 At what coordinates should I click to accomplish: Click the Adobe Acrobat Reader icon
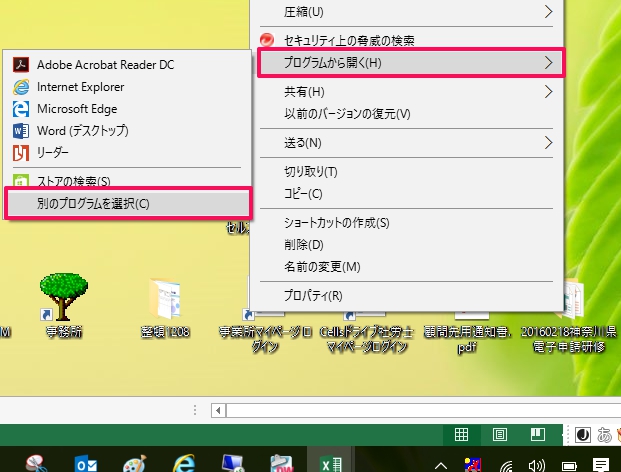click(21, 65)
